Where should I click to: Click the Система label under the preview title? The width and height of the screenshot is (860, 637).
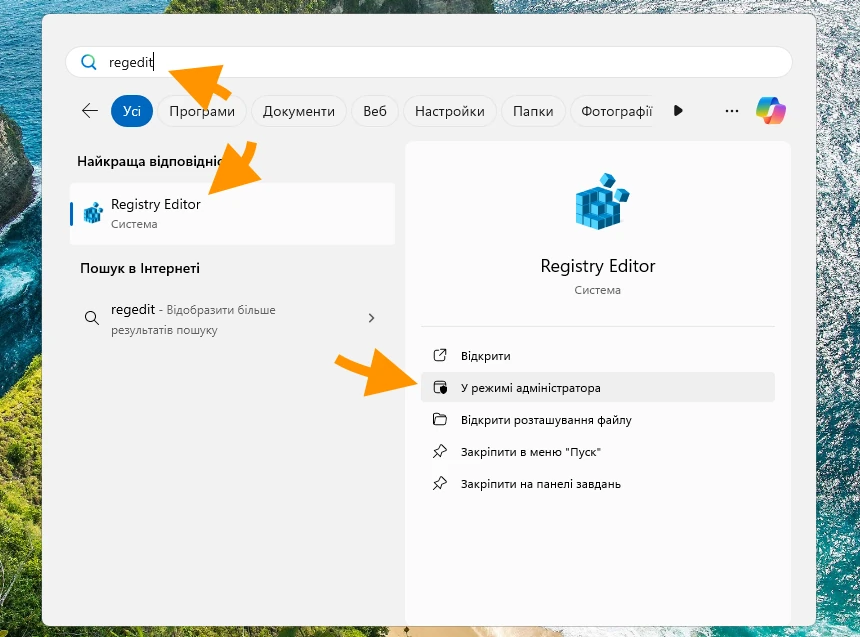597,290
